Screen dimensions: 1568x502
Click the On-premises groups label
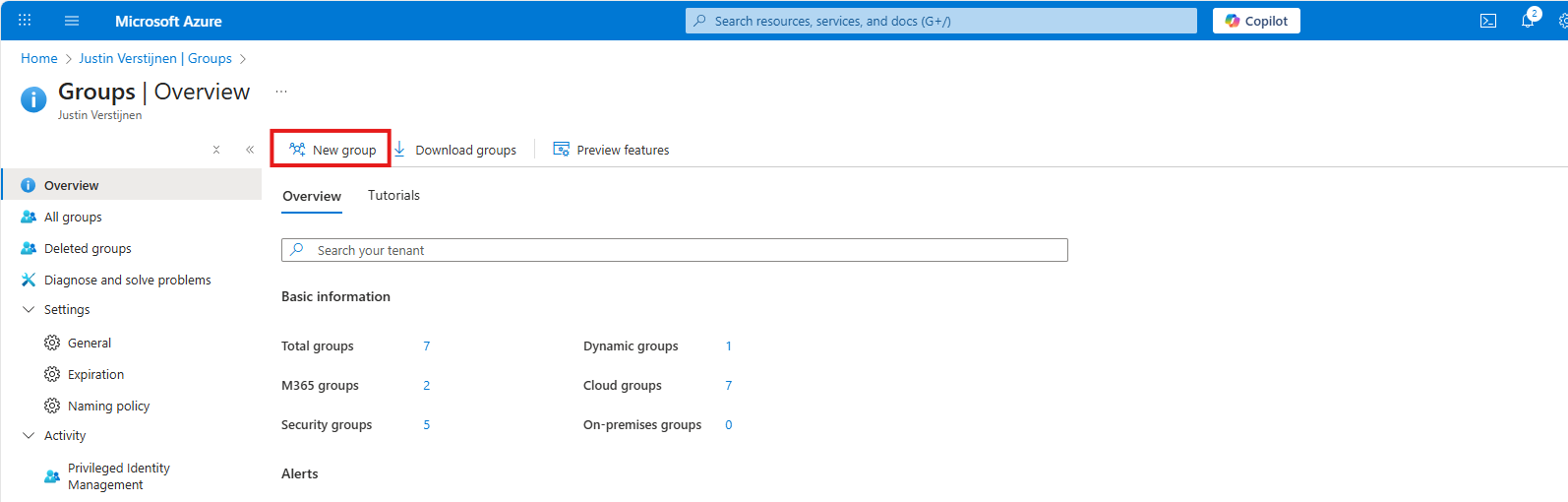642,424
